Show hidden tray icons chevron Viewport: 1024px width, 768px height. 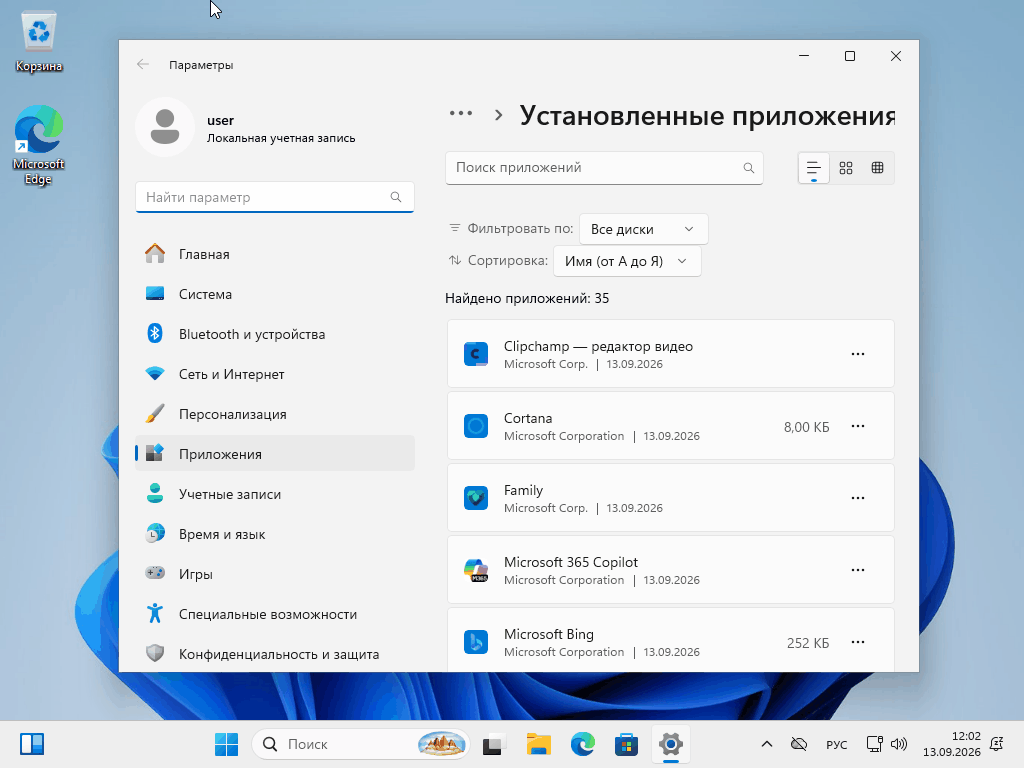767,744
